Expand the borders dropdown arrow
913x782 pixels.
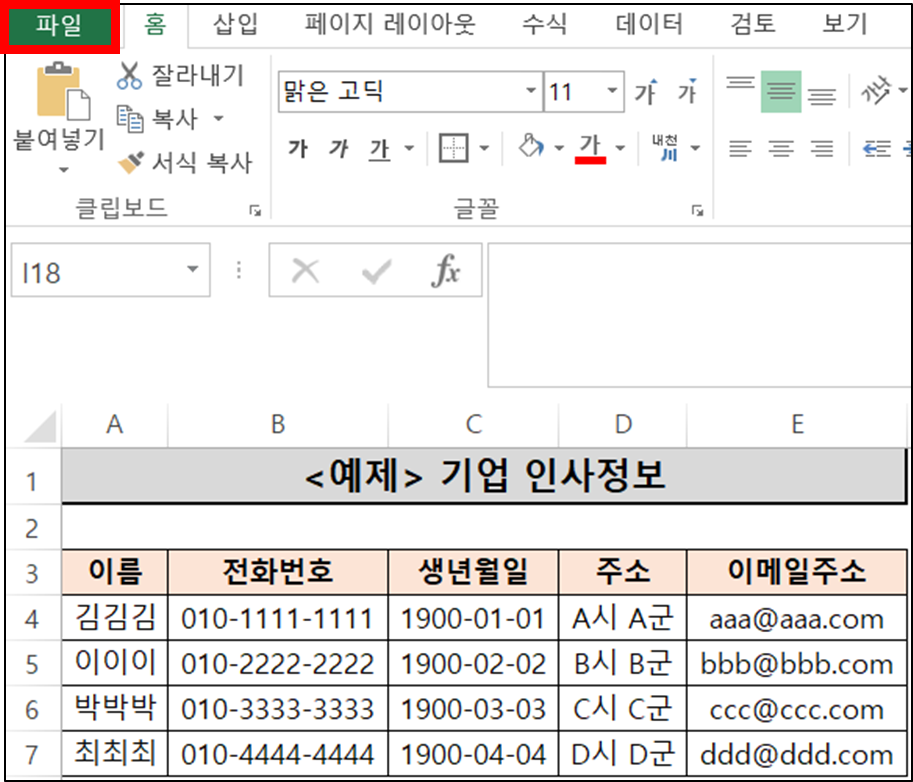[484, 148]
